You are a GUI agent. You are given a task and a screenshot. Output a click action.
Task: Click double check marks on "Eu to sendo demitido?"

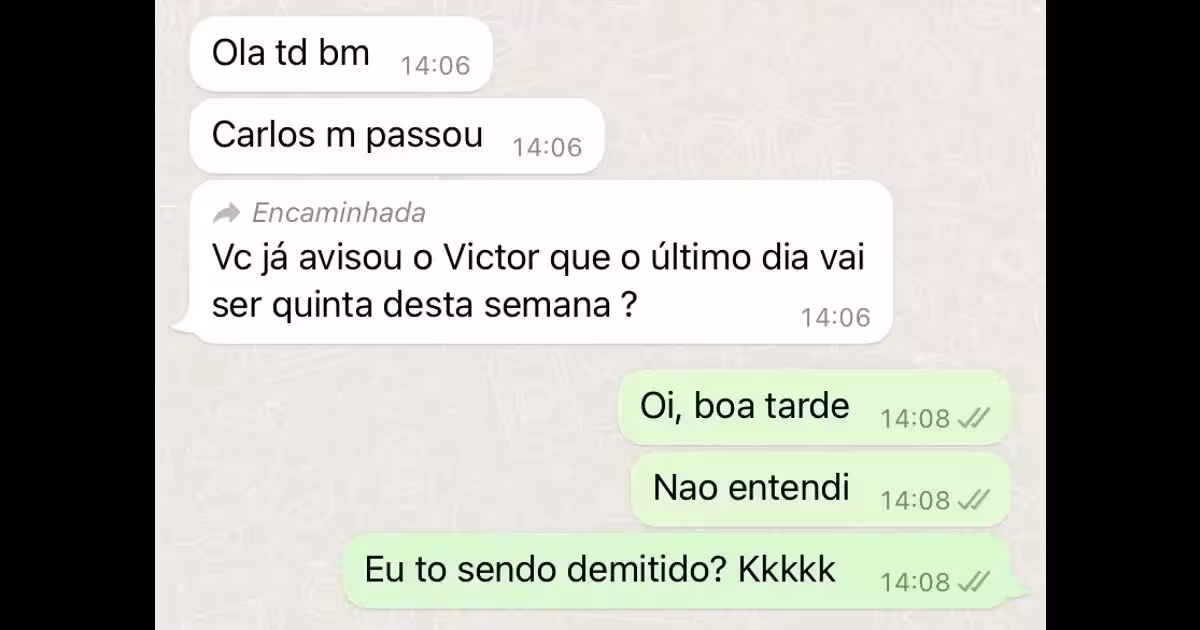tap(973, 582)
